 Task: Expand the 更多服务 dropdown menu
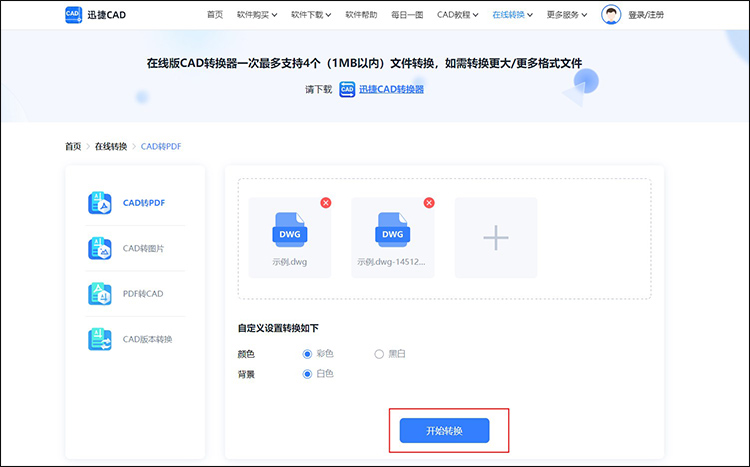coord(567,15)
